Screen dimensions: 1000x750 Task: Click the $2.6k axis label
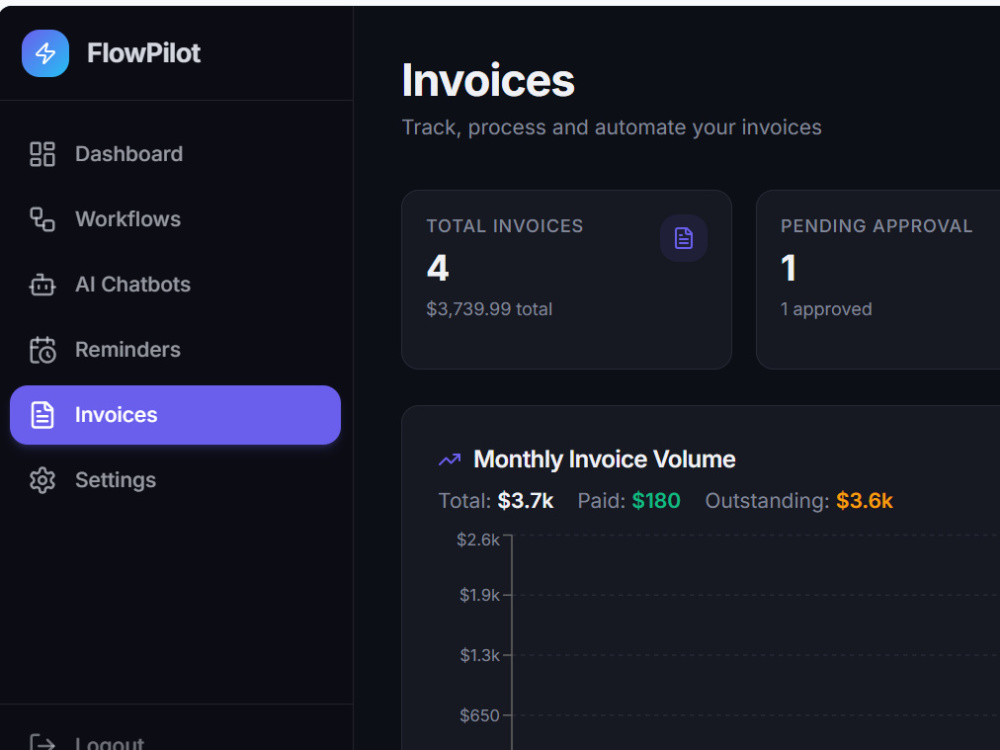click(478, 540)
